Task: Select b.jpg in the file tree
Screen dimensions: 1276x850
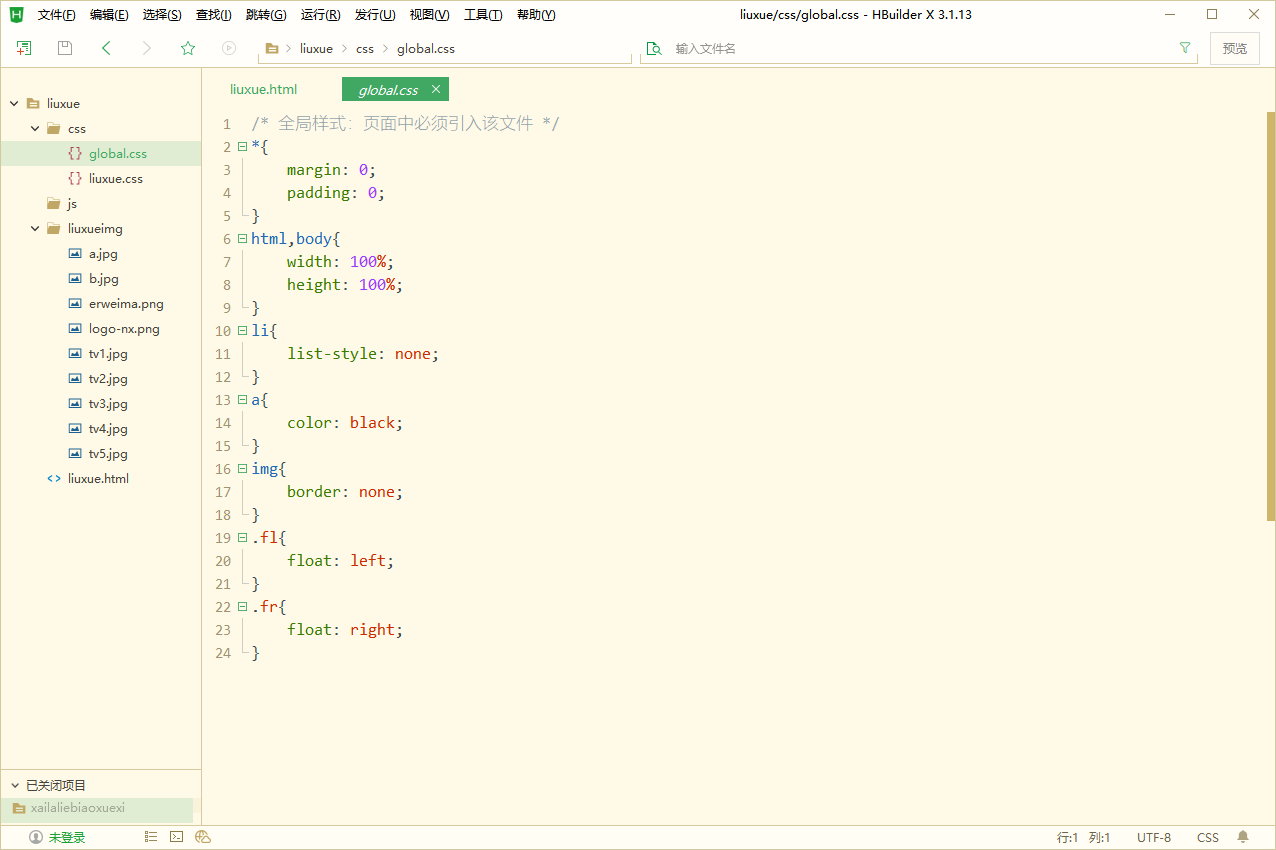Action: (x=103, y=279)
